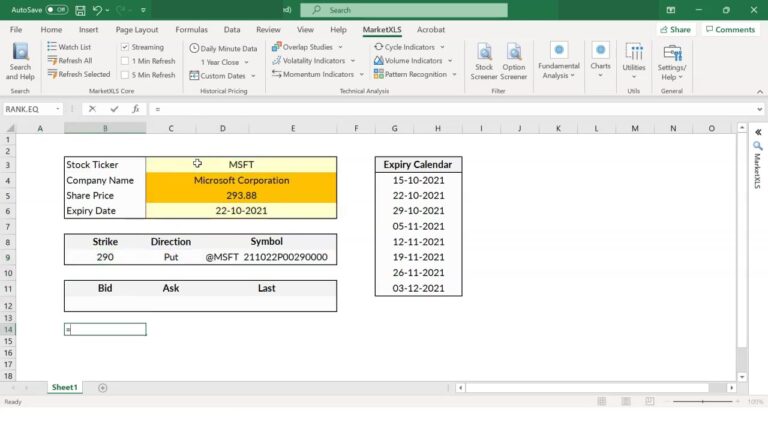Click Refresh Selected
Screen dimensions: 768x432
tap(78, 74)
